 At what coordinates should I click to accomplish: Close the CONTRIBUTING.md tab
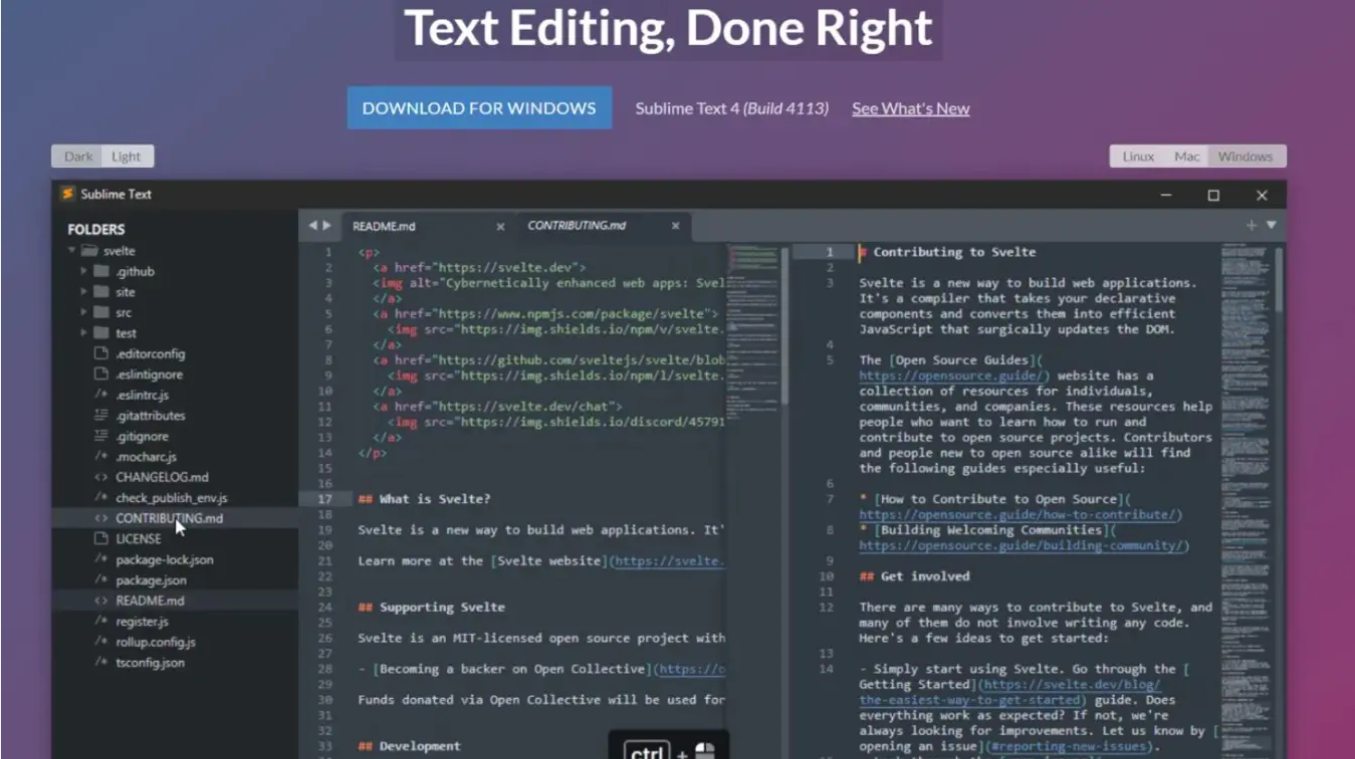coord(675,227)
